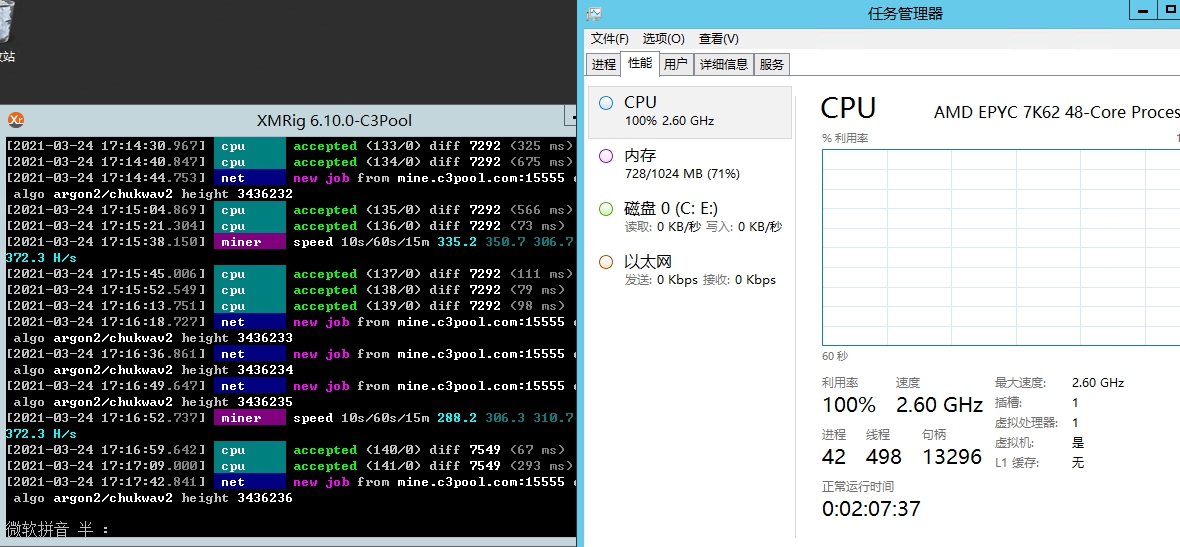Click the miner speed 335.2 log line

coord(289,242)
